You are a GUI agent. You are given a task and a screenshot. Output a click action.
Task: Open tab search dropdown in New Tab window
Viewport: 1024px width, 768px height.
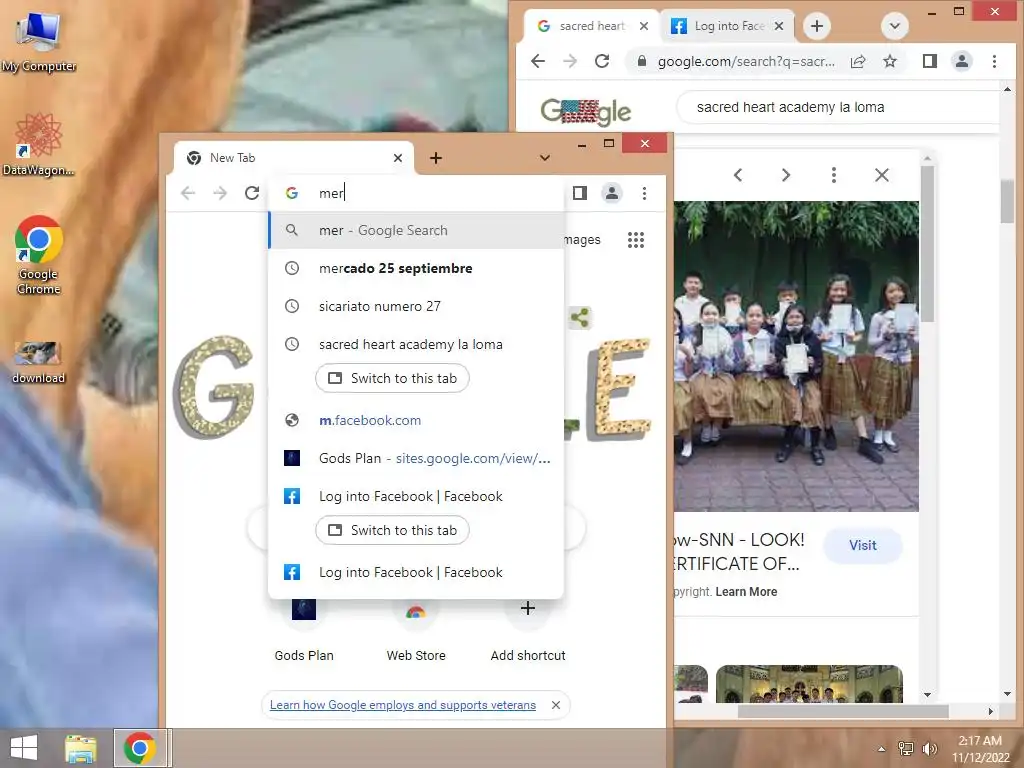[545, 158]
